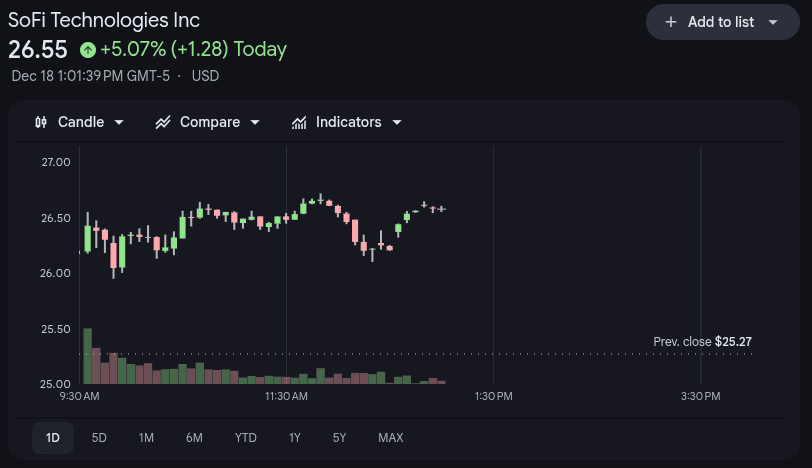Select the 1D time range tab

tap(53, 437)
